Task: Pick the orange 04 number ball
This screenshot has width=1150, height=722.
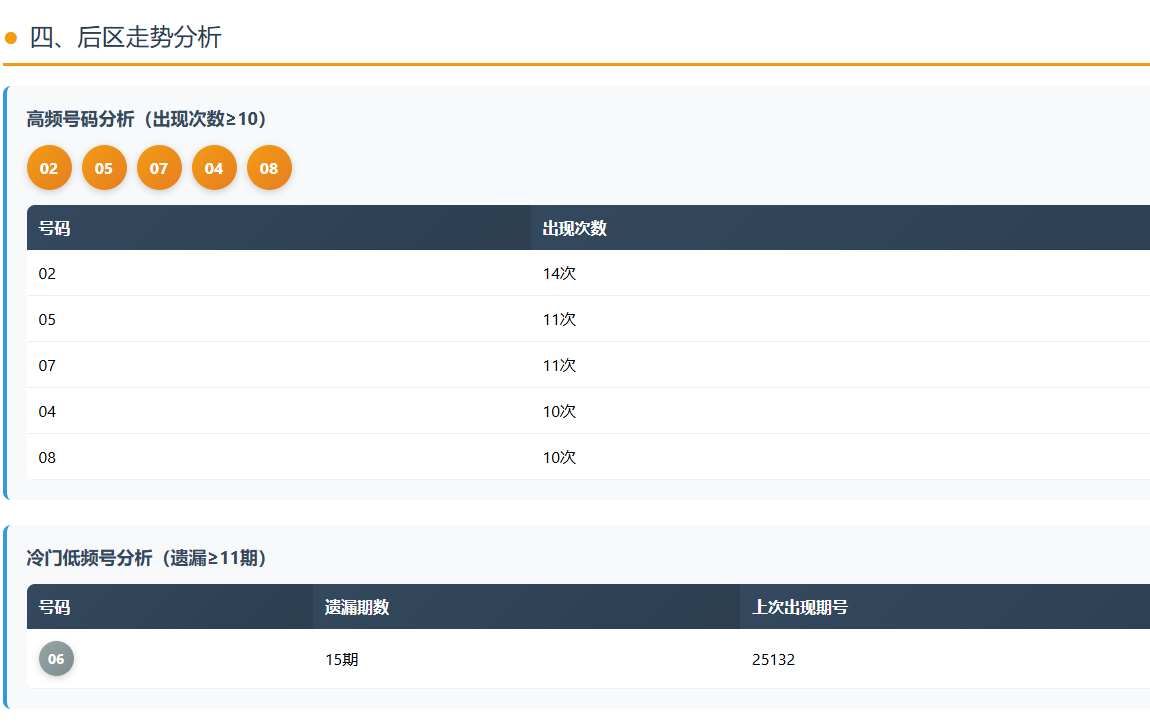Action: point(214,168)
